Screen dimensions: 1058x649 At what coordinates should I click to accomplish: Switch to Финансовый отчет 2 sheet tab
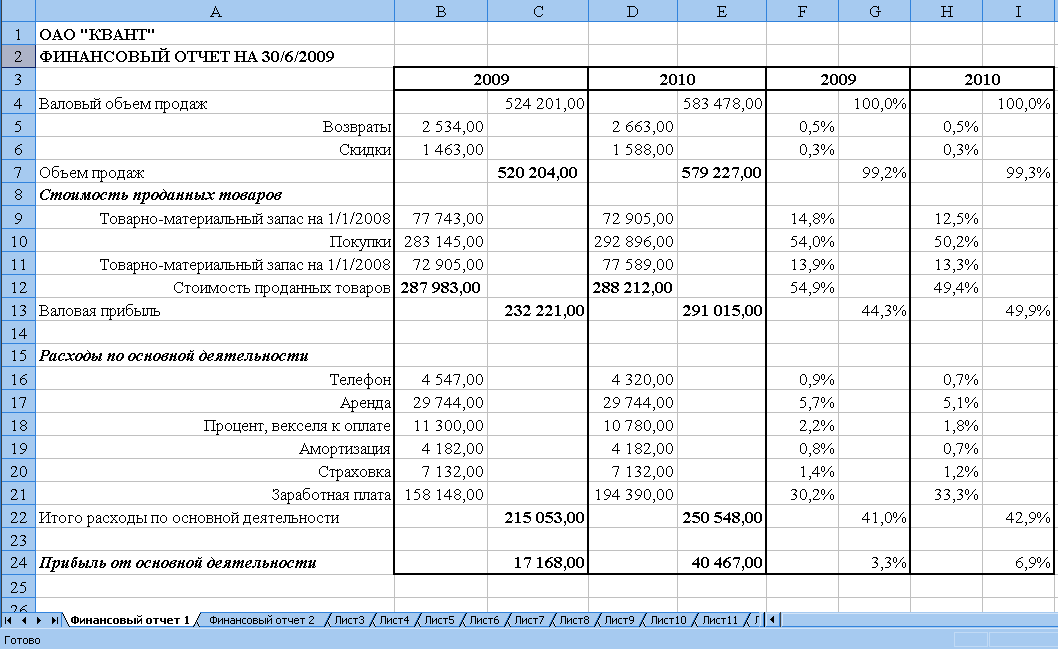(x=262, y=620)
